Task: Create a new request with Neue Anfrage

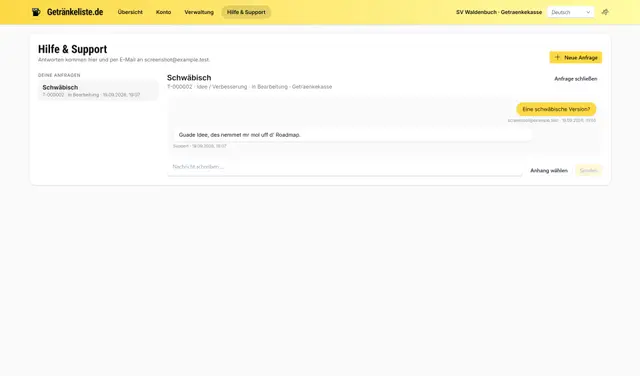Action: [576, 58]
